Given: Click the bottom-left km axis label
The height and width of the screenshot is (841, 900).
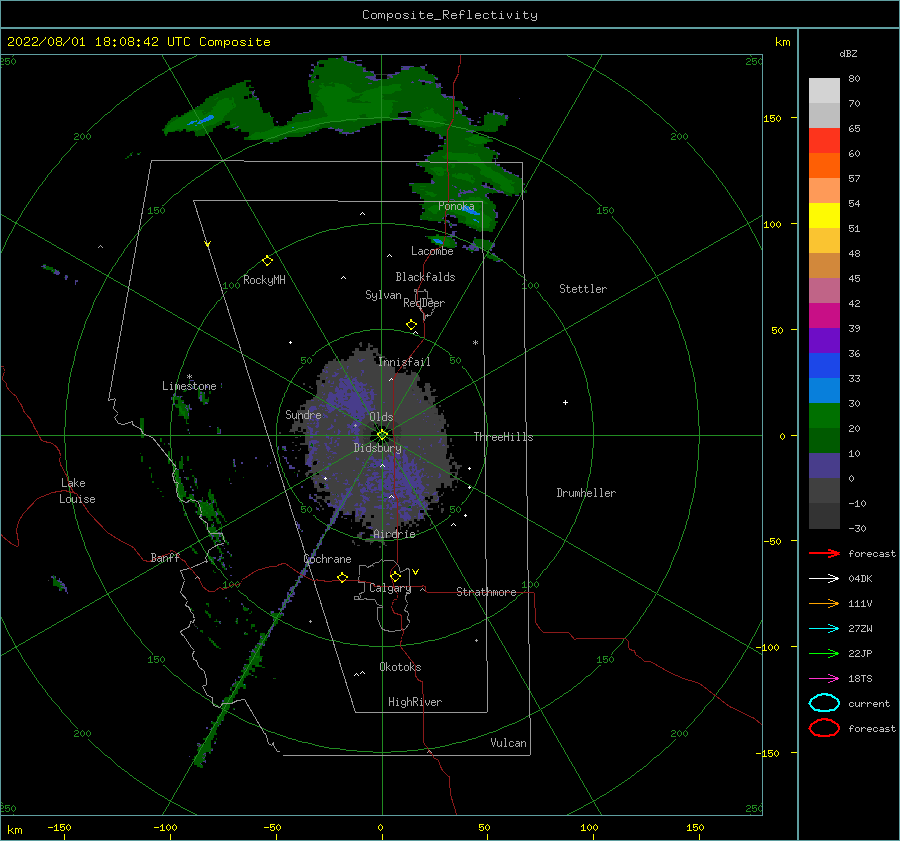Looking at the screenshot, I should [15, 830].
